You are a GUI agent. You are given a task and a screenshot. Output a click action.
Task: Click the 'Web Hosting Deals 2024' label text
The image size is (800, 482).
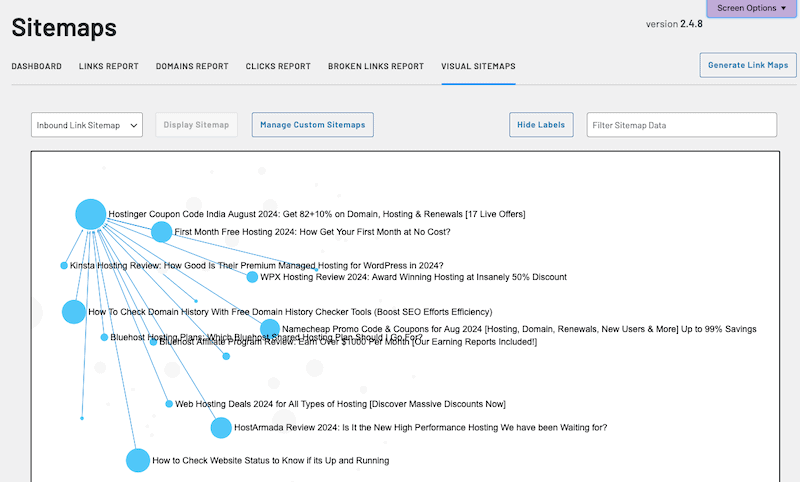coord(340,404)
